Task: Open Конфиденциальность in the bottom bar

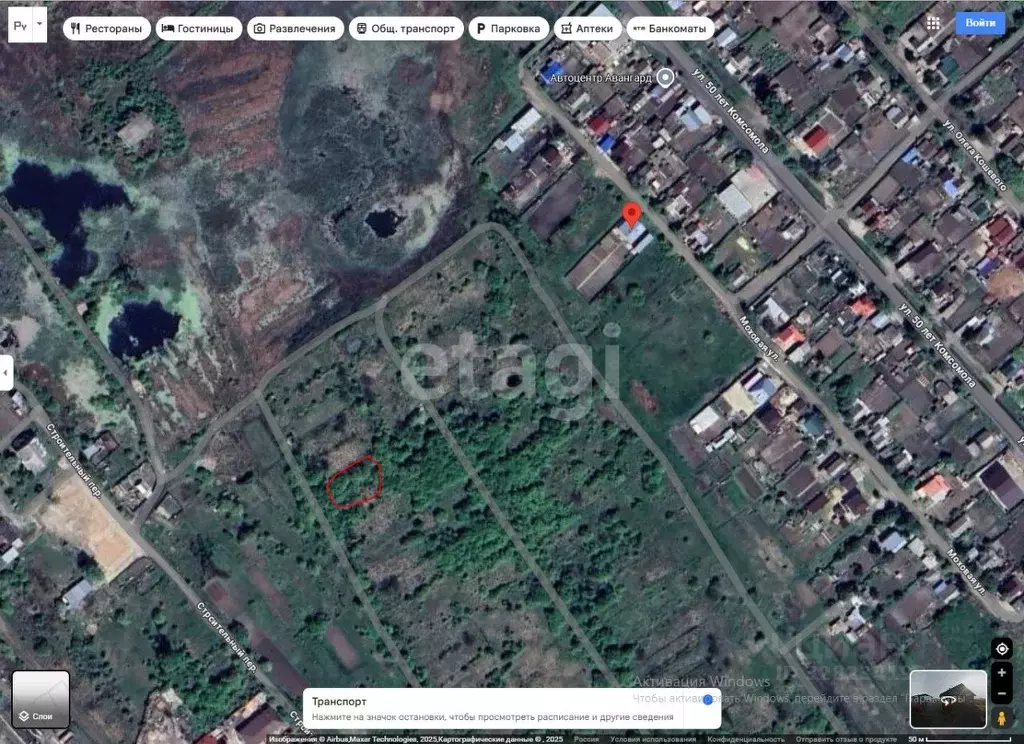Action: tap(745, 738)
